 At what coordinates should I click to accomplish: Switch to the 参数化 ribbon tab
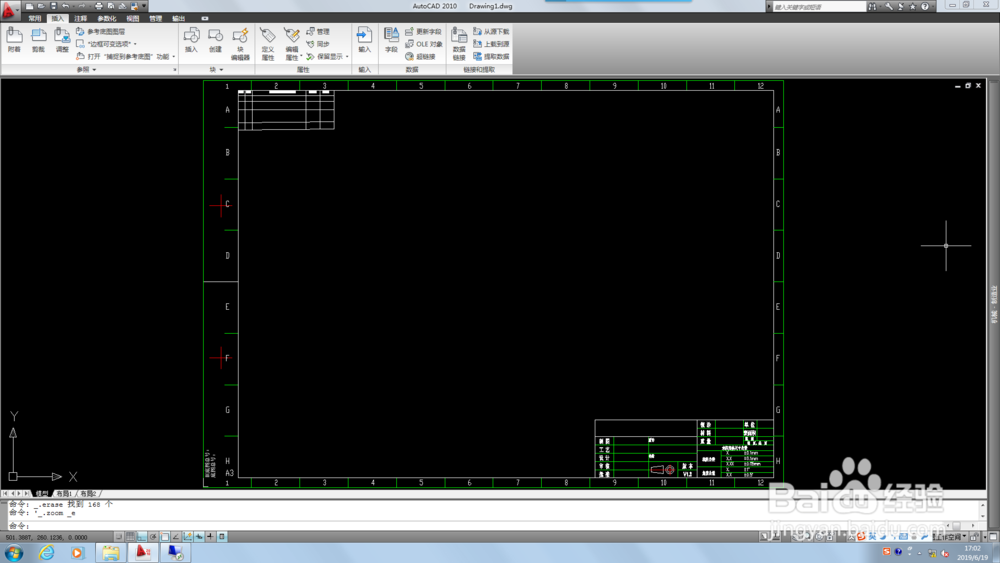pyautogui.click(x=107, y=18)
